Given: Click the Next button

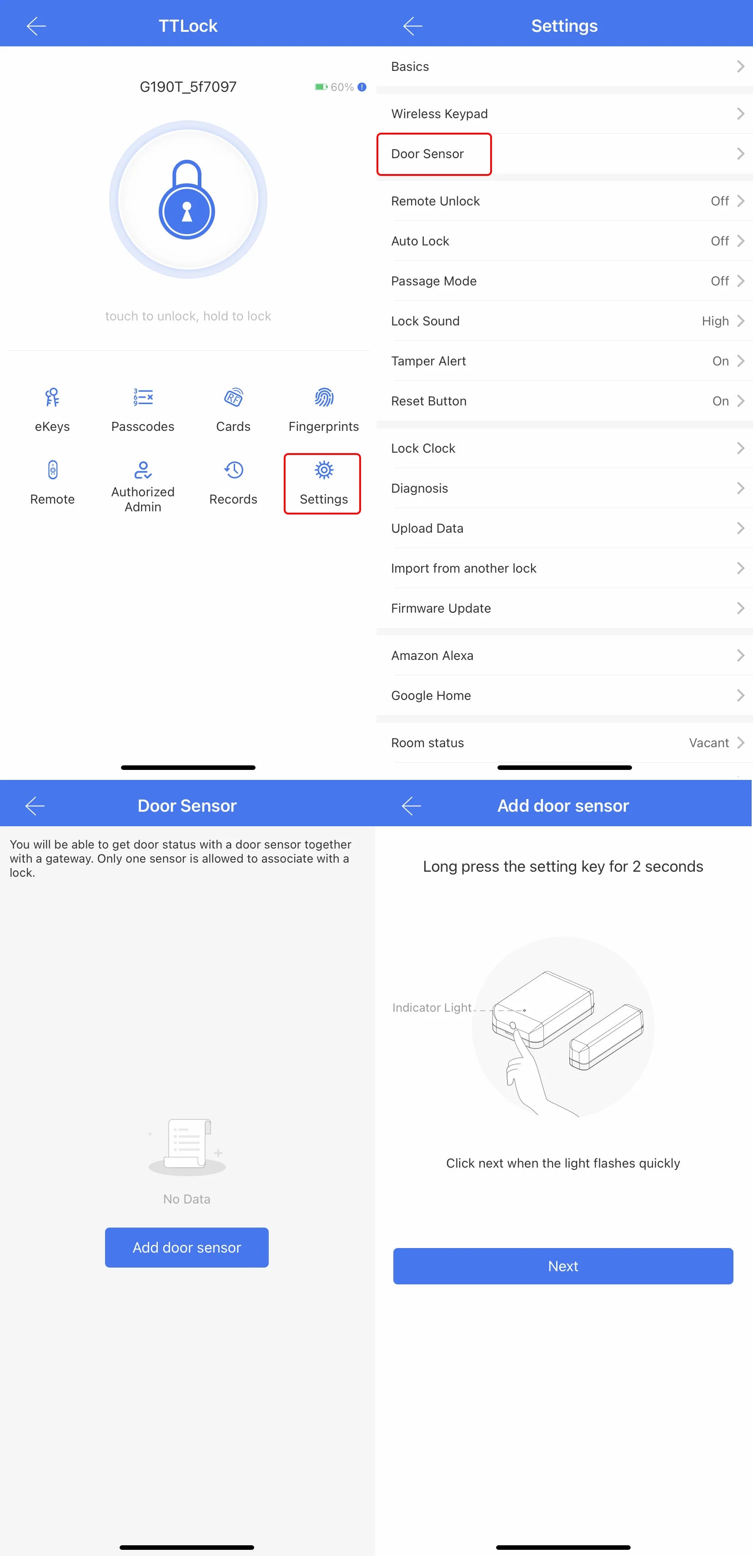Looking at the screenshot, I should (x=563, y=1266).
